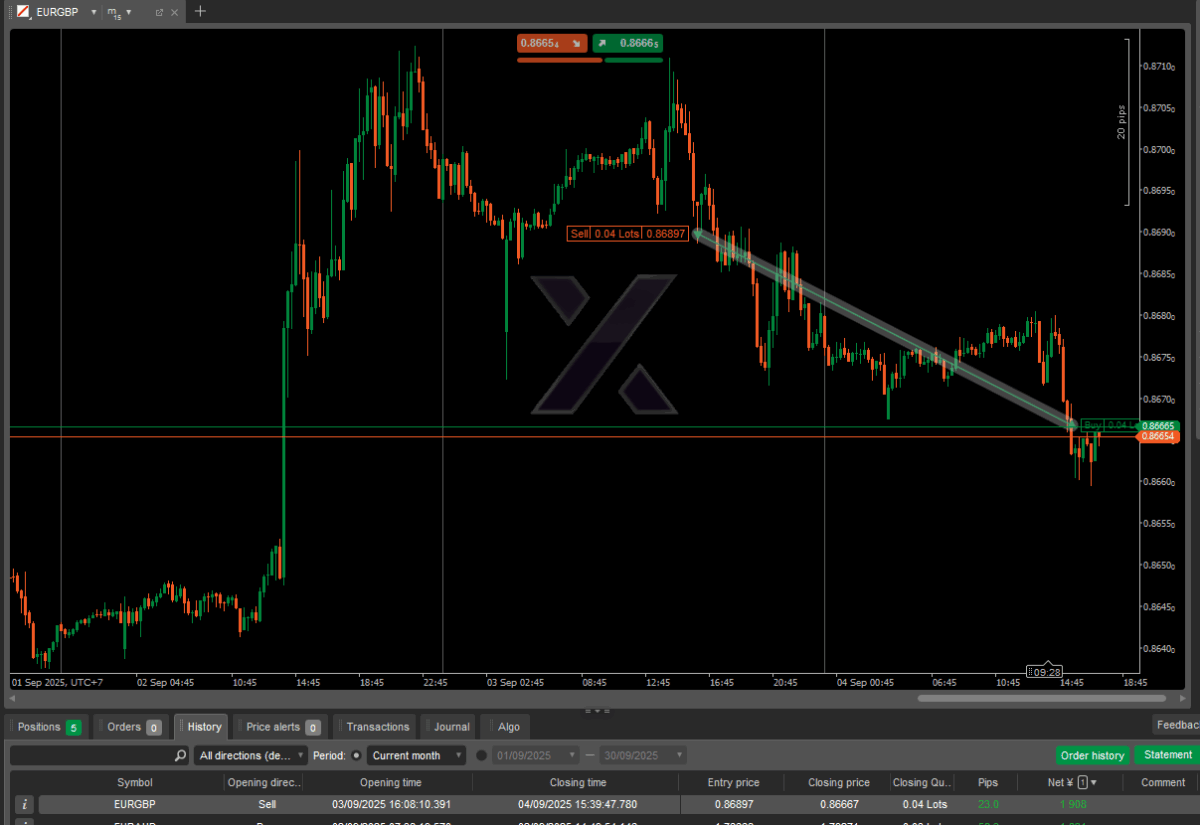The height and width of the screenshot is (825, 1200).
Task: Open info for the EURGBP history row
Action: coord(25,805)
